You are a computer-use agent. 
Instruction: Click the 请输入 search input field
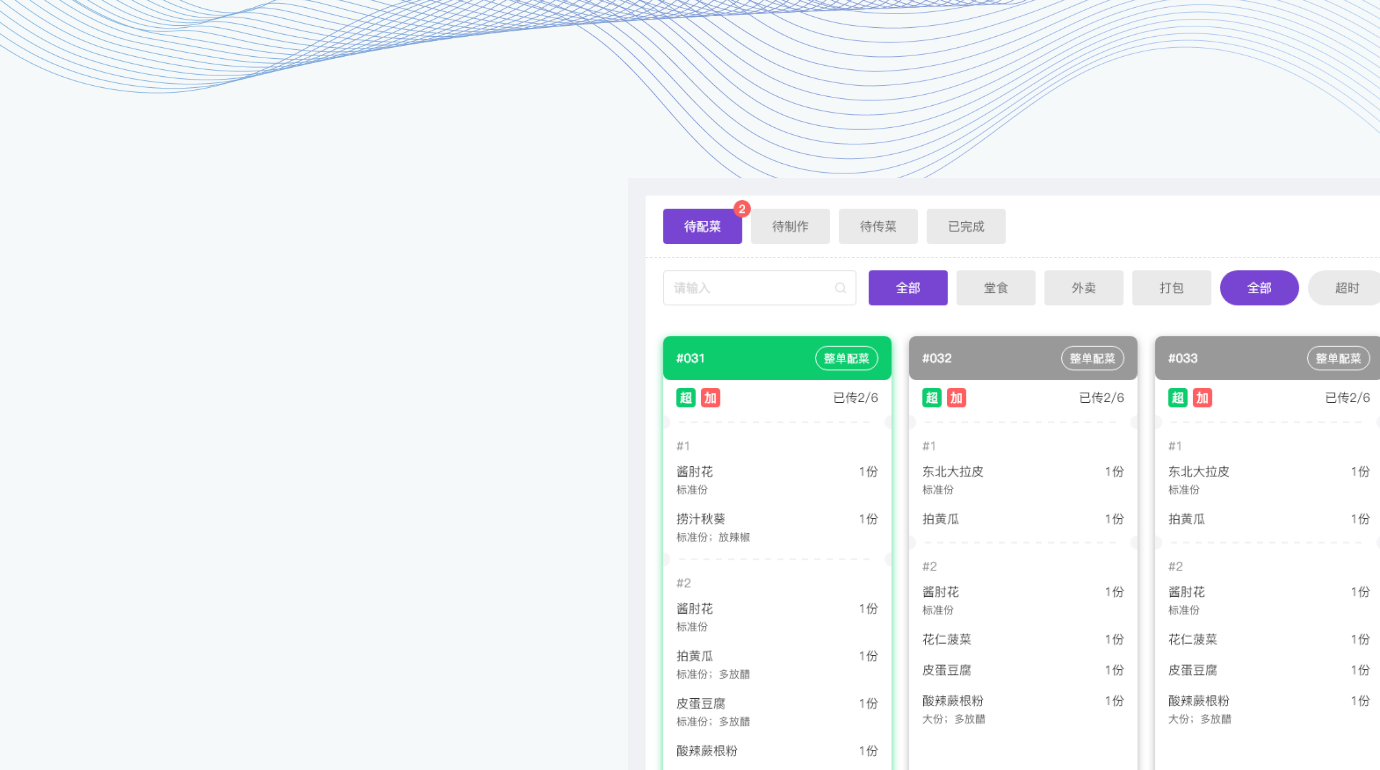[x=750, y=288]
